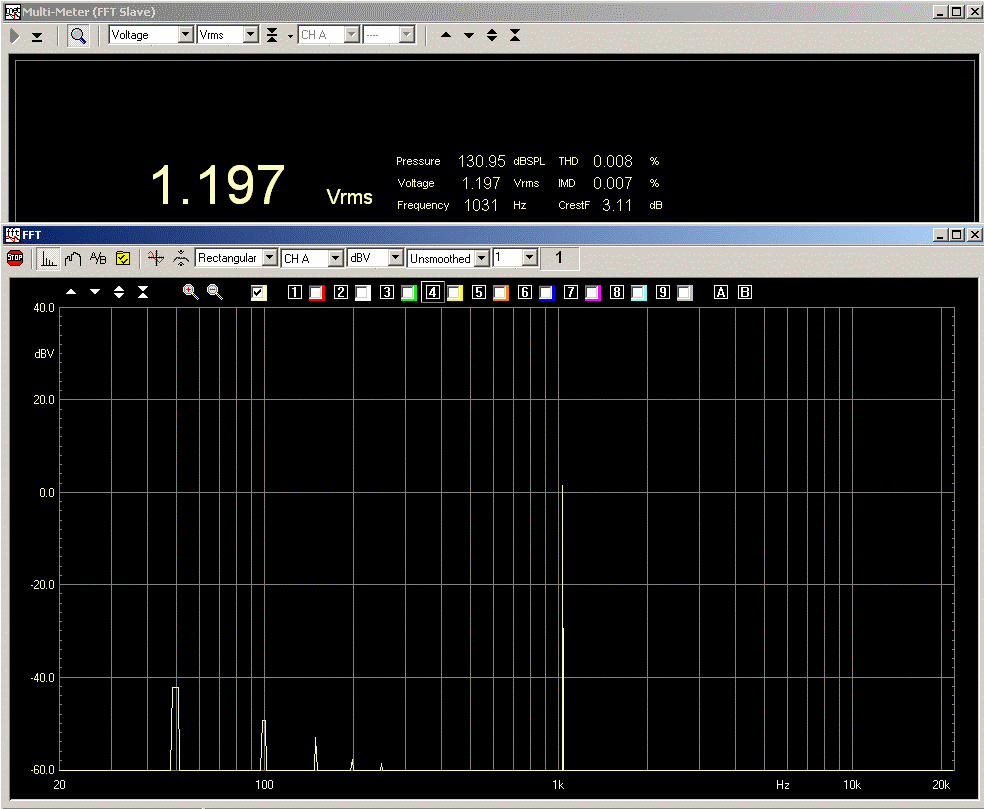Viewport: 984px width, 809px height.
Task: Toggle the red trace 1 checkbox
Action: click(316, 293)
